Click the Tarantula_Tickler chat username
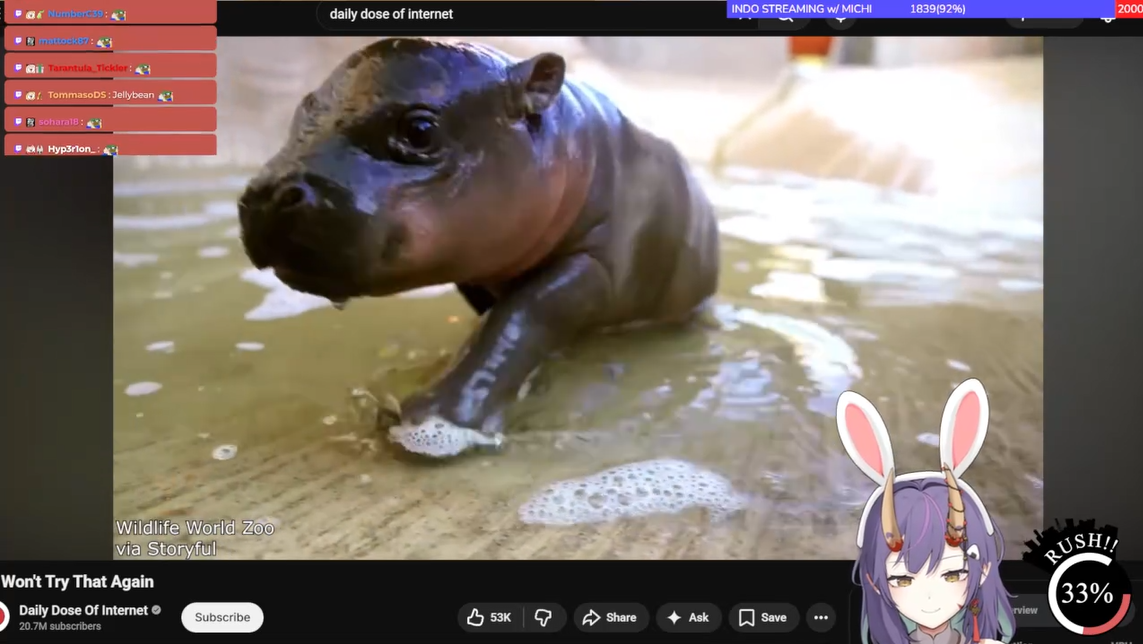Image resolution: width=1143 pixels, height=644 pixels. (x=87, y=68)
